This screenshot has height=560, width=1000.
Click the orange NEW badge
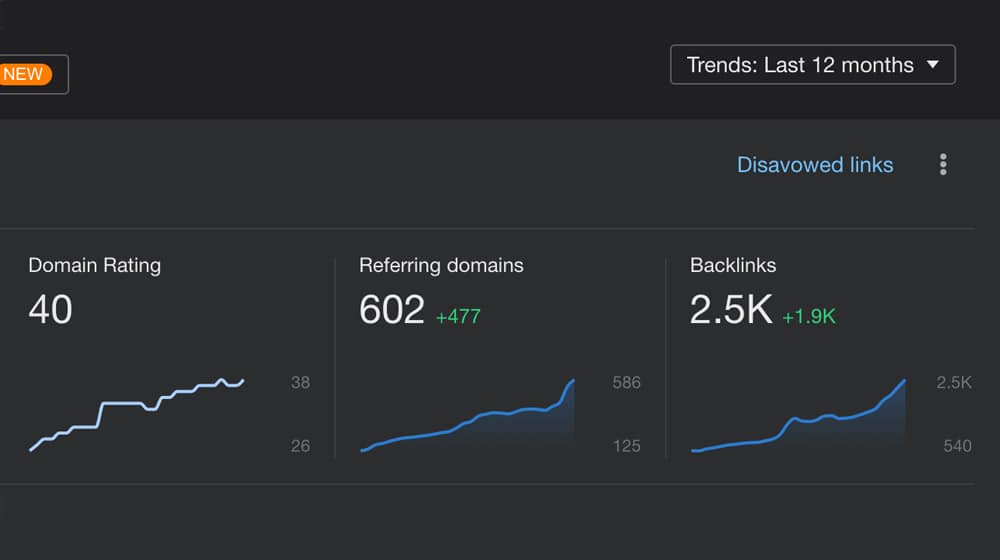[23, 74]
